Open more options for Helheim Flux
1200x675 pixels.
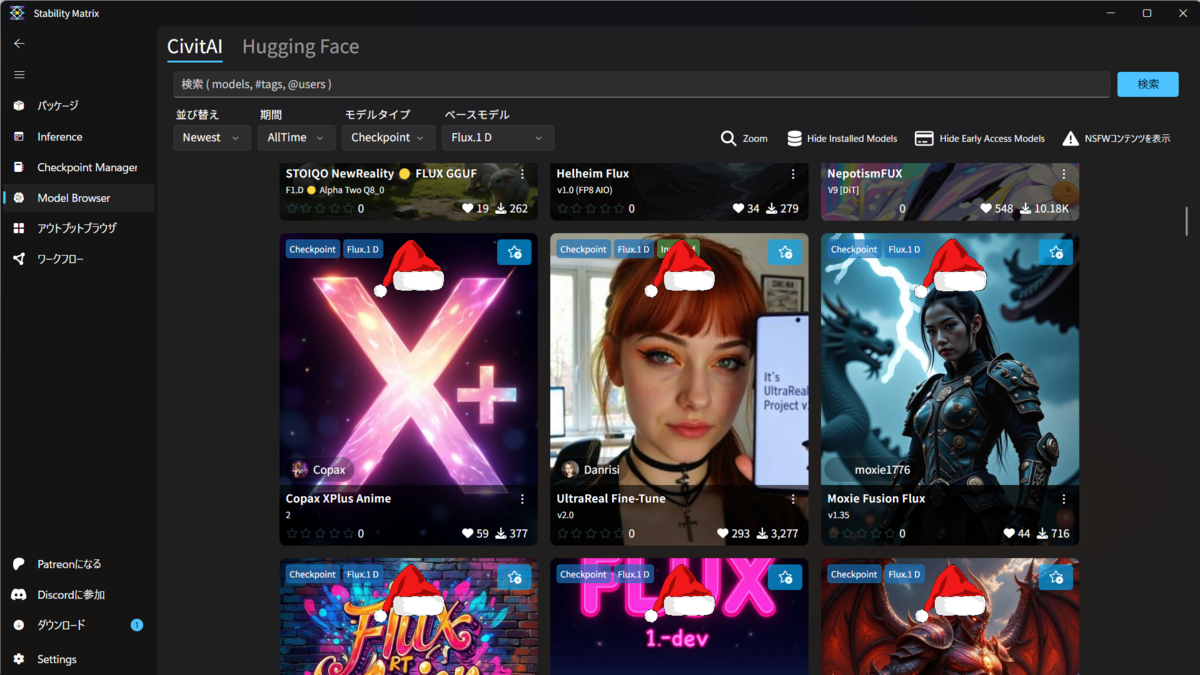(793, 174)
